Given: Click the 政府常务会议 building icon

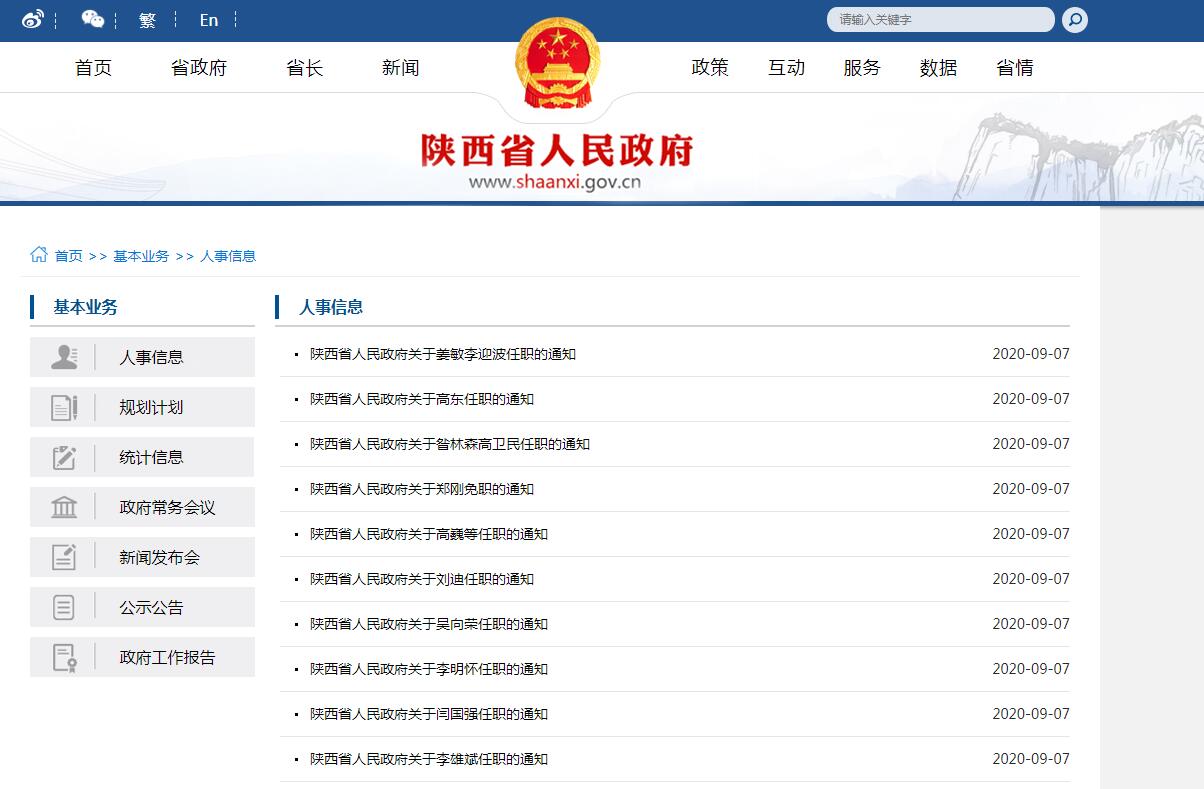Looking at the screenshot, I should point(64,507).
